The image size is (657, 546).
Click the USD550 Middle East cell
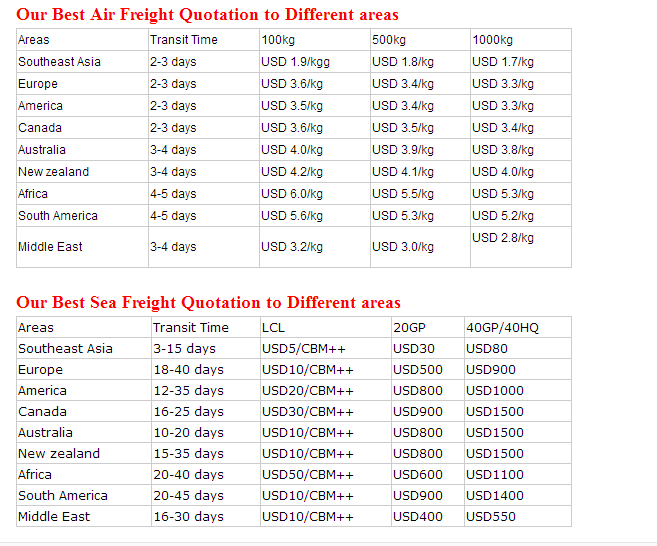(491, 517)
